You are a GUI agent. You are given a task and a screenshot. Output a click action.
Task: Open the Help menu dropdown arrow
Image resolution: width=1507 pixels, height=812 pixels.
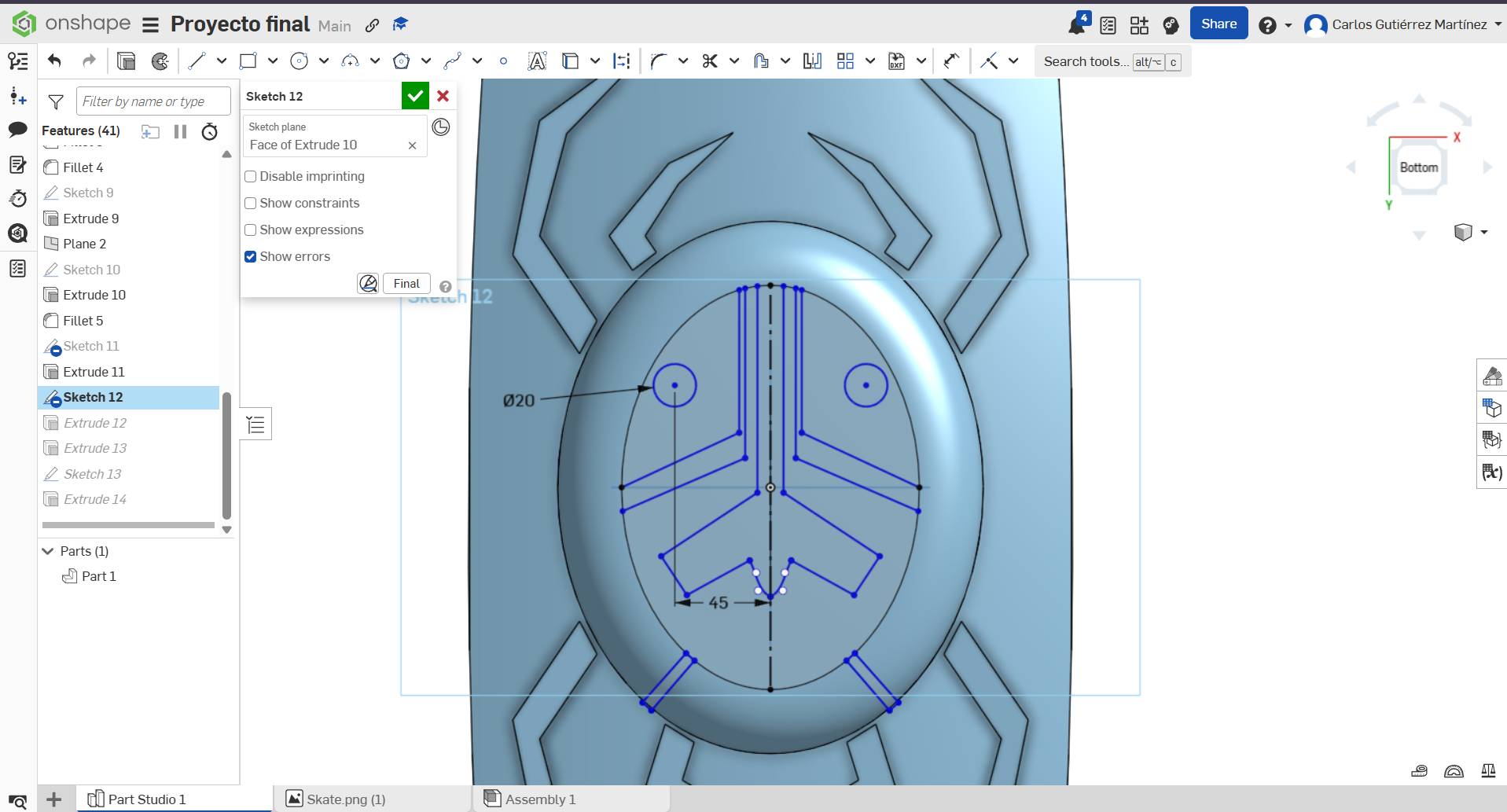[1288, 25]
